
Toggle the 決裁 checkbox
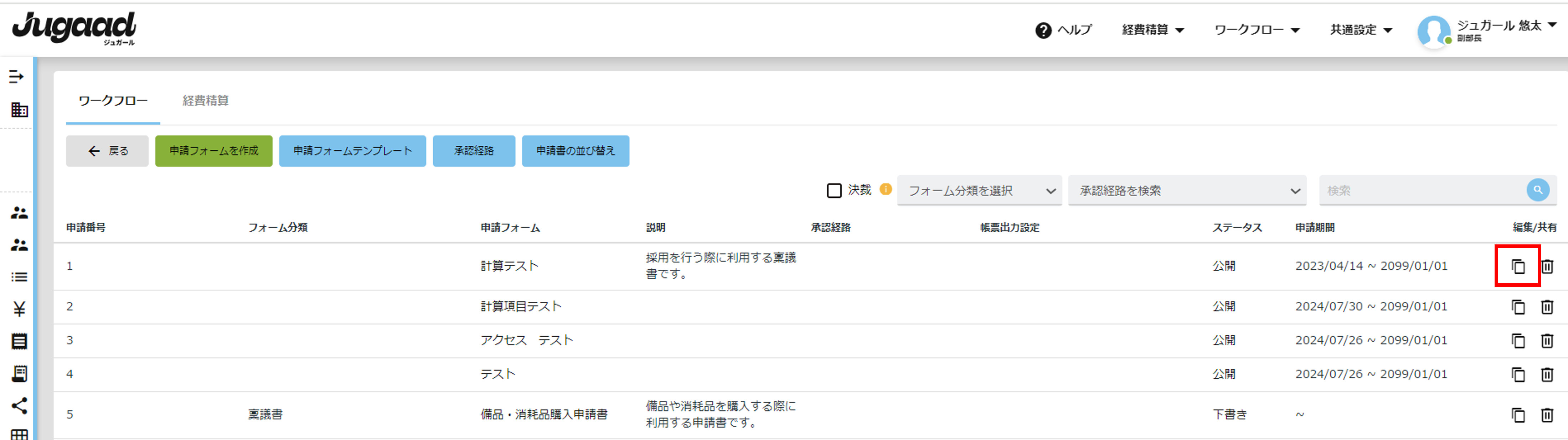click(x=834, y=191)
